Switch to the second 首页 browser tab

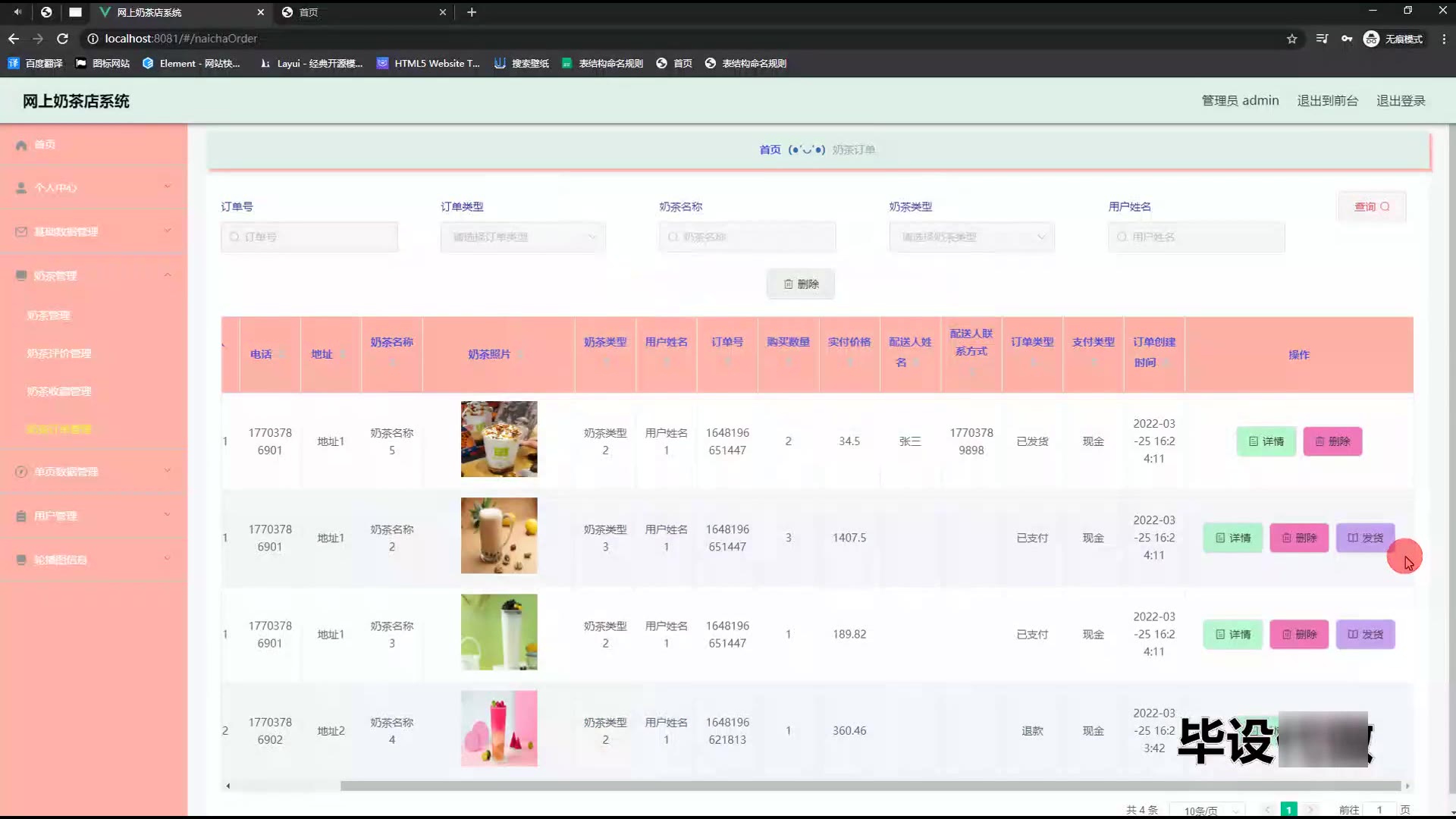pos(364,12)
